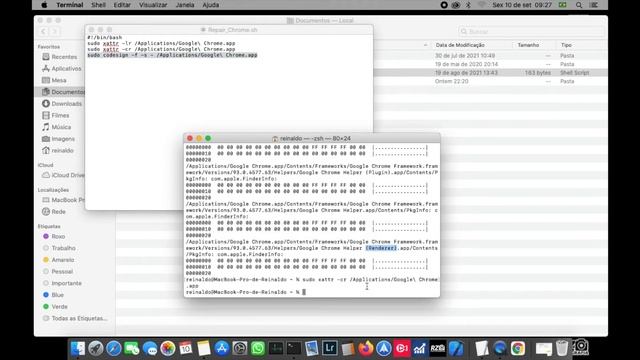Click codesign line in Repair_Chrome.sh editor
The height and width of the screenshot is (360, 640).
tap(172, 55)
